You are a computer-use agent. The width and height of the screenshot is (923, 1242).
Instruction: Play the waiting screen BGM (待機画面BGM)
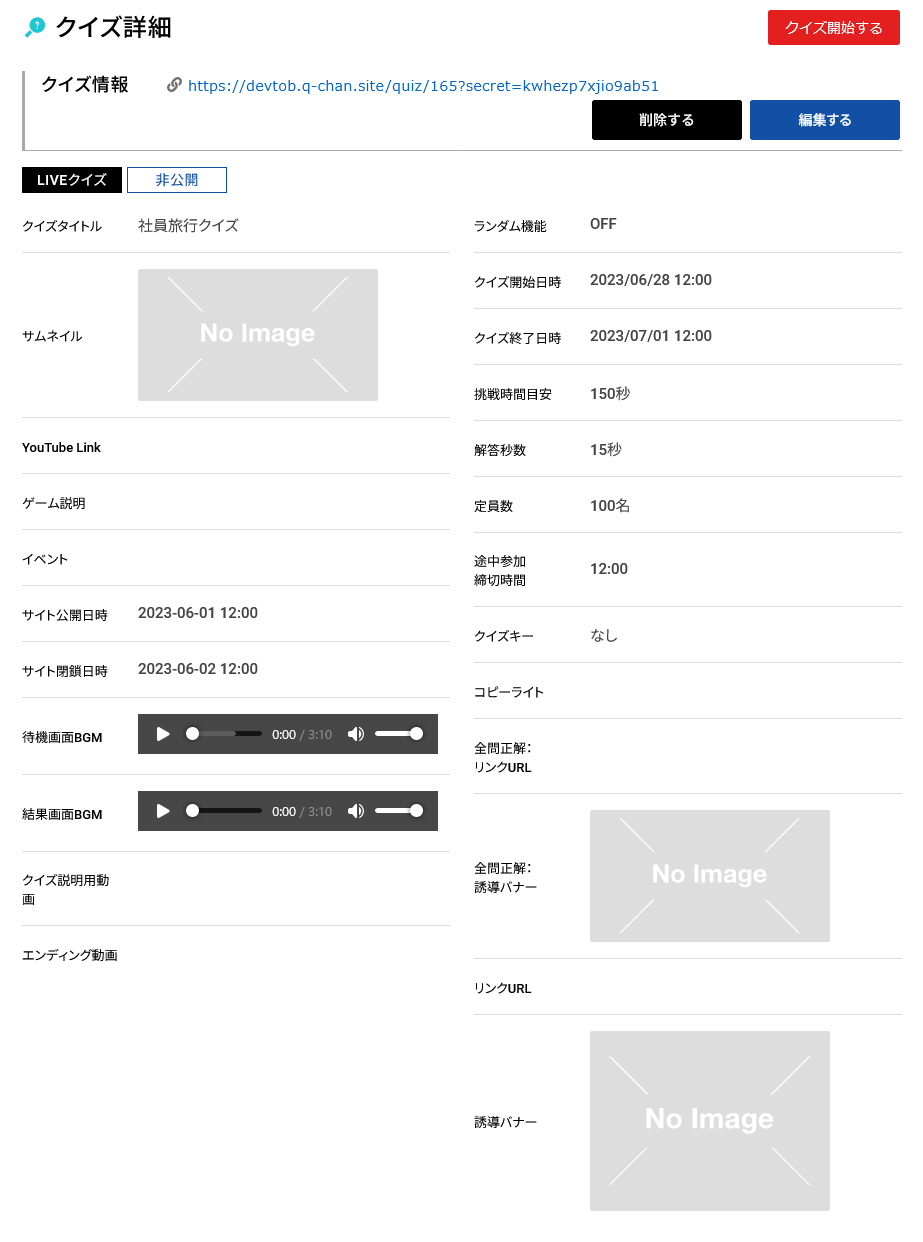(x=163, y=734)
